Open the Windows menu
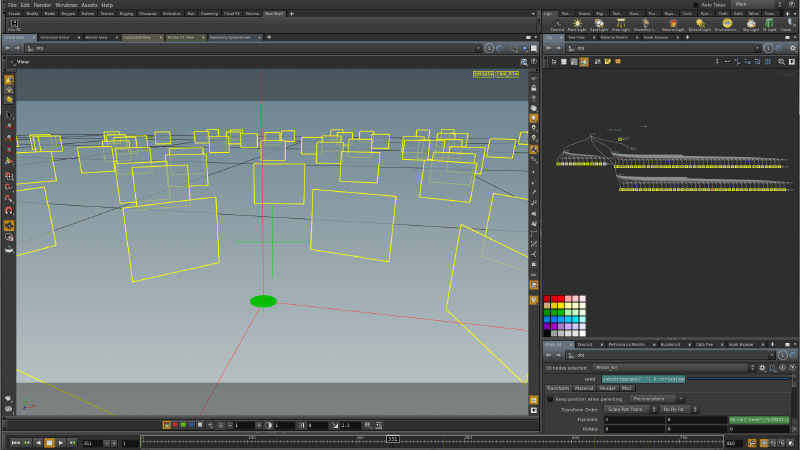The height and width of the screenshot is (450, 800). click(x=66, y=5)
